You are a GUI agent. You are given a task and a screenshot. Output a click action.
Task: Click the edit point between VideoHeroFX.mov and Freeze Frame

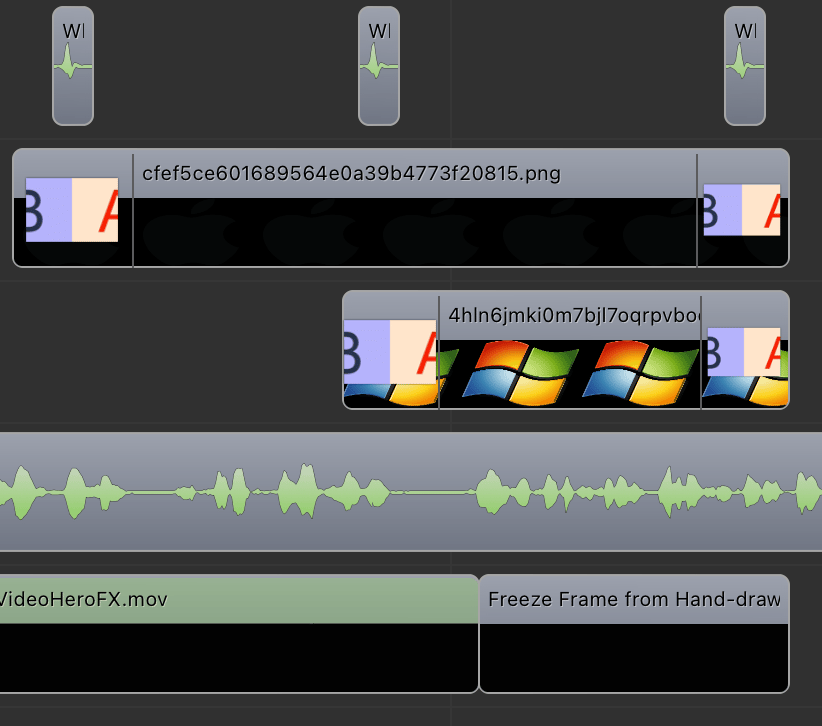479,634
